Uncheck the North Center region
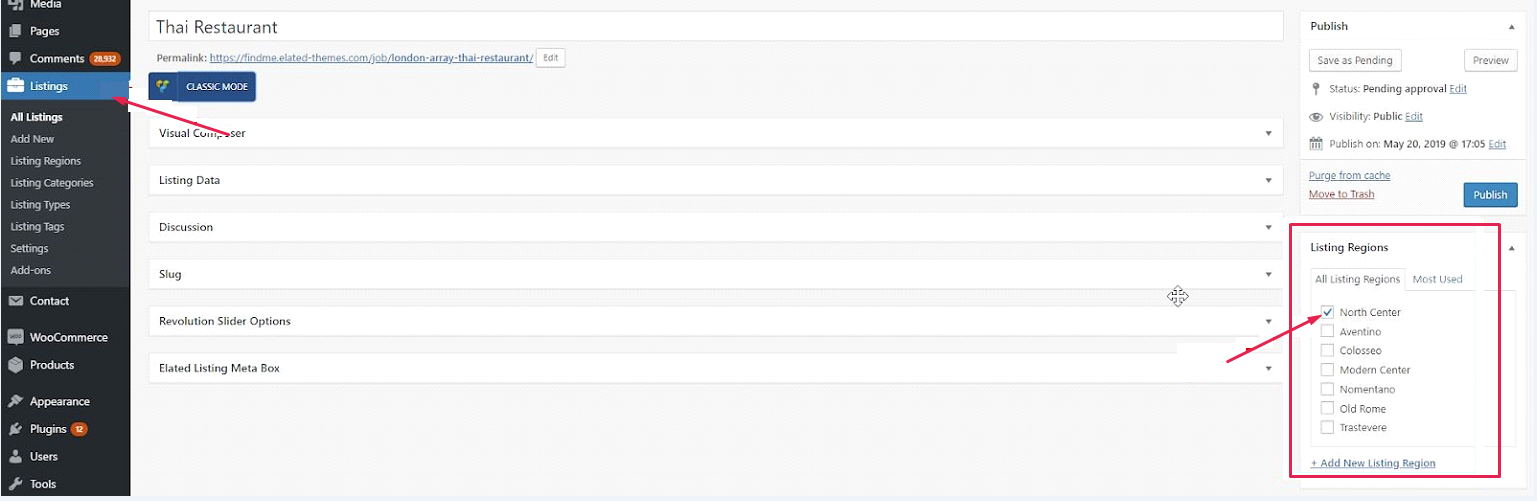The height and width of the screenshot is (501, 1537). tap(1327, 312)
